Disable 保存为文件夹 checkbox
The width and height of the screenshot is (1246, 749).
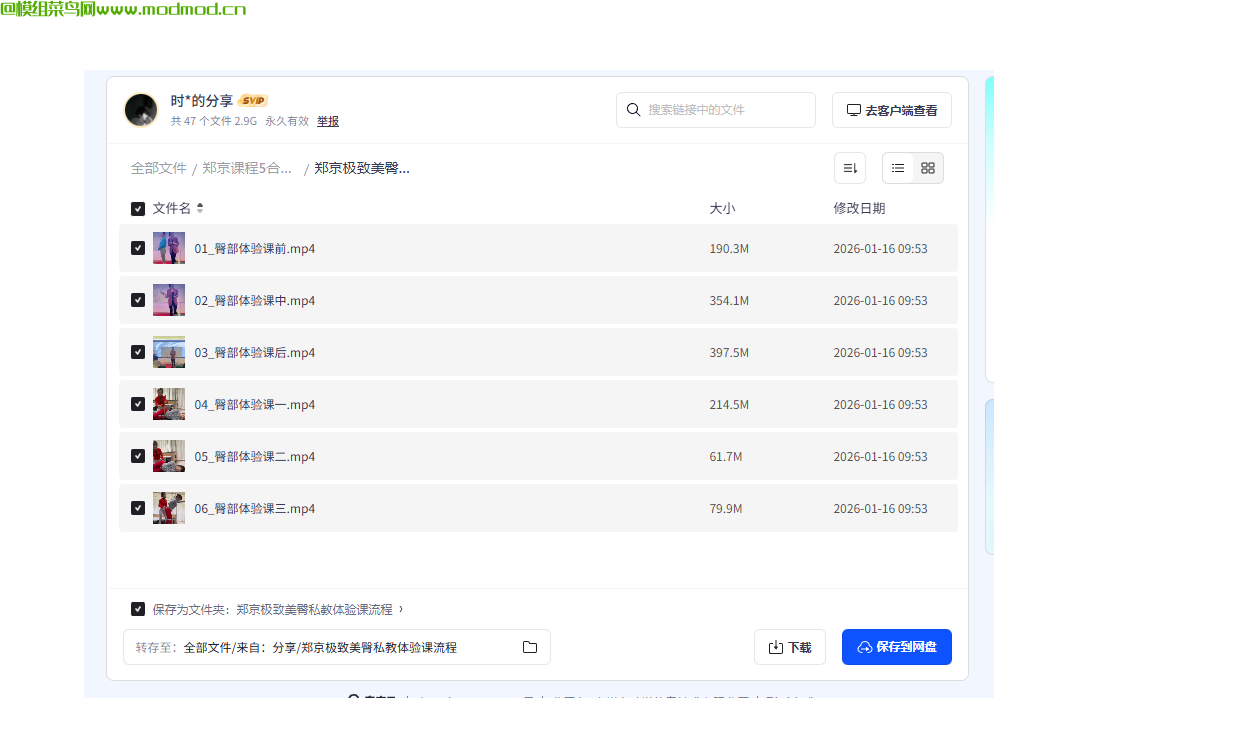[x=138, y=608]
